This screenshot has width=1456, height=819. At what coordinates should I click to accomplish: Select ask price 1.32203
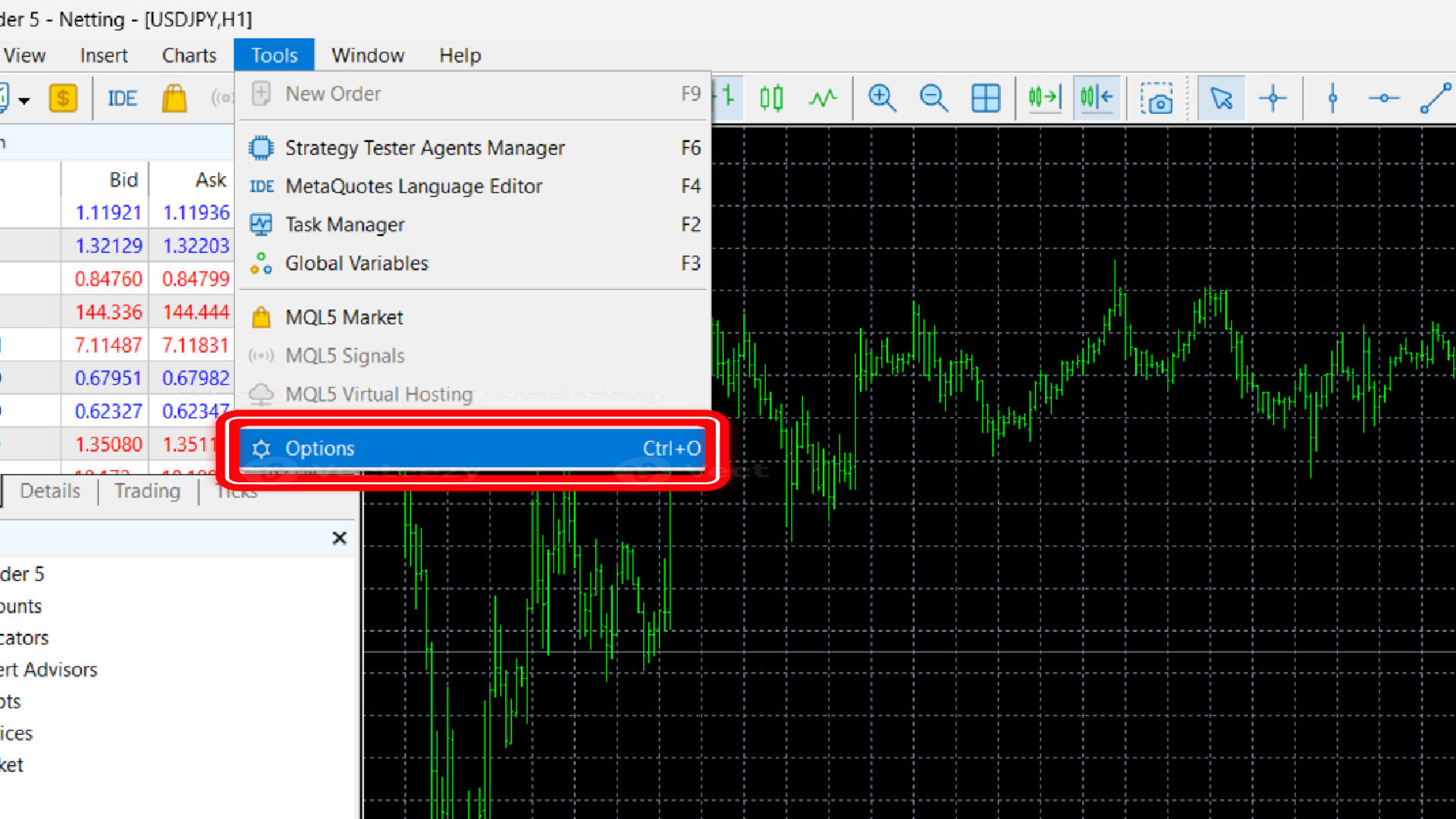point(196,246)
